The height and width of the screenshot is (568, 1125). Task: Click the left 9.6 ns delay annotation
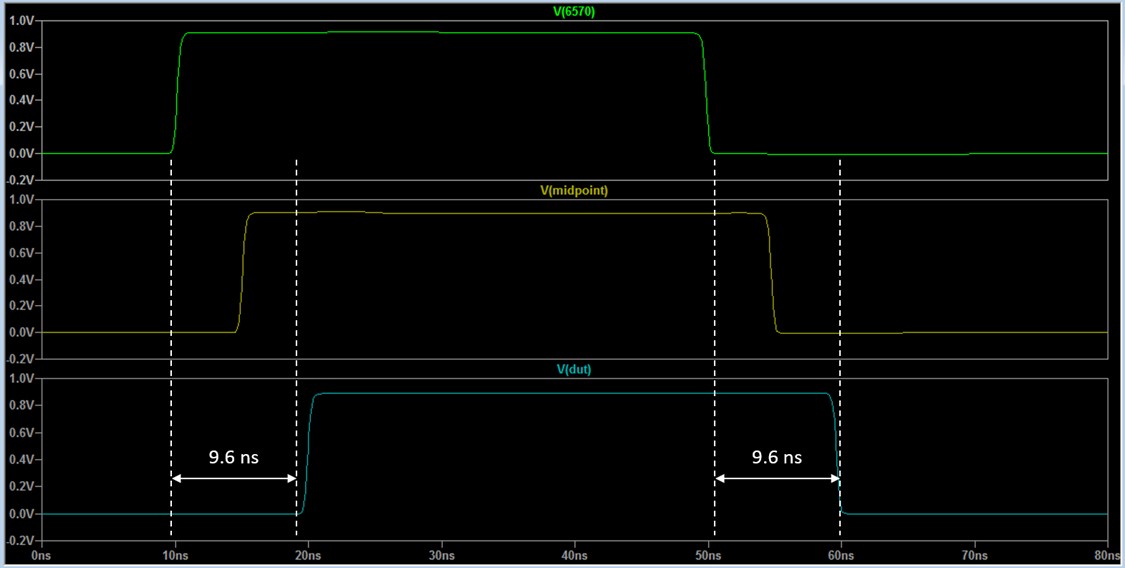[233, 457]
